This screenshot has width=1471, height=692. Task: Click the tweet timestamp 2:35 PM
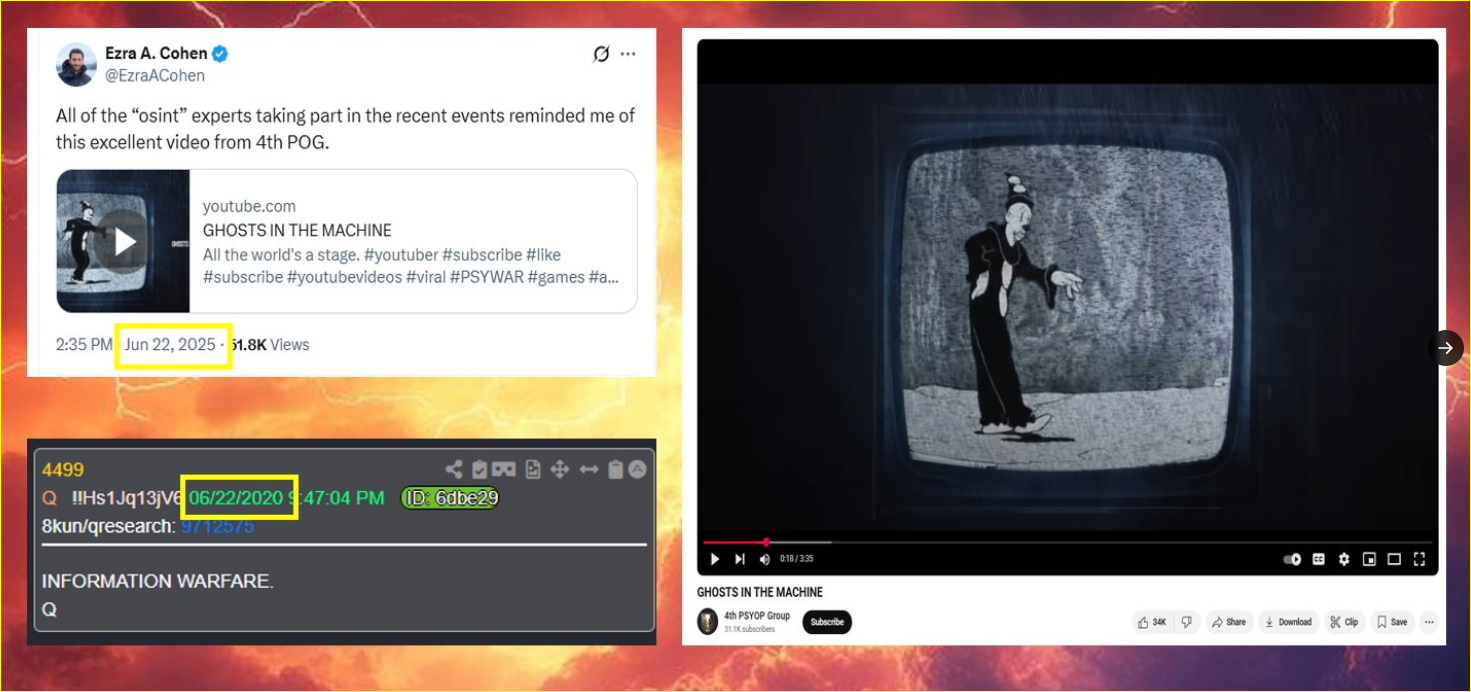click(x=85, y=344)
